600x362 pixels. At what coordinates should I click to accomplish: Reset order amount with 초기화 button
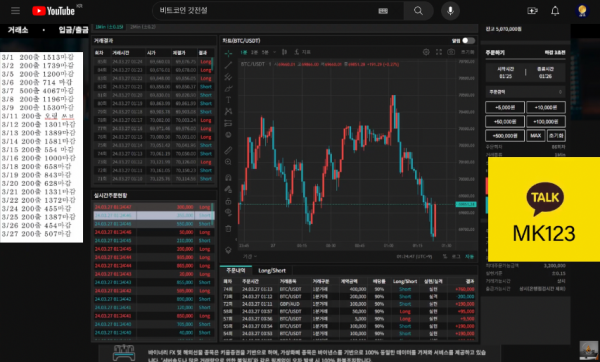556,136
